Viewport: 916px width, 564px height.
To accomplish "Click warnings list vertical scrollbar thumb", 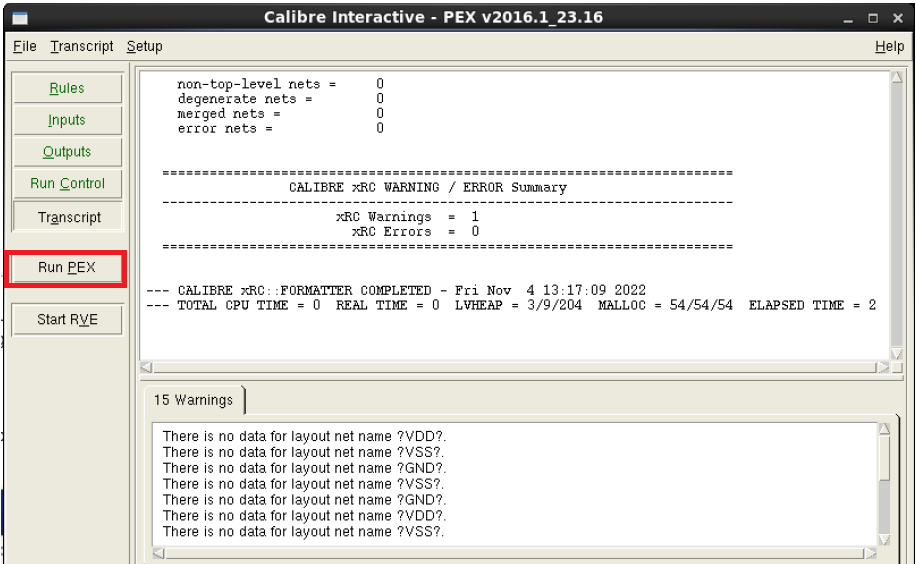I will [884, 458].
